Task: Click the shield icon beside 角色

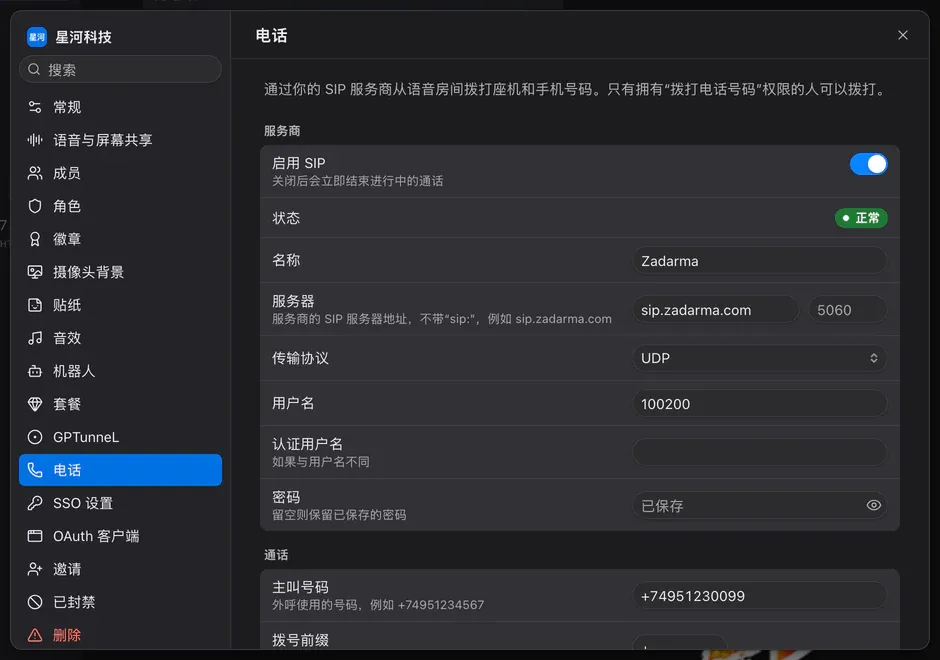Action: [35, 206]
